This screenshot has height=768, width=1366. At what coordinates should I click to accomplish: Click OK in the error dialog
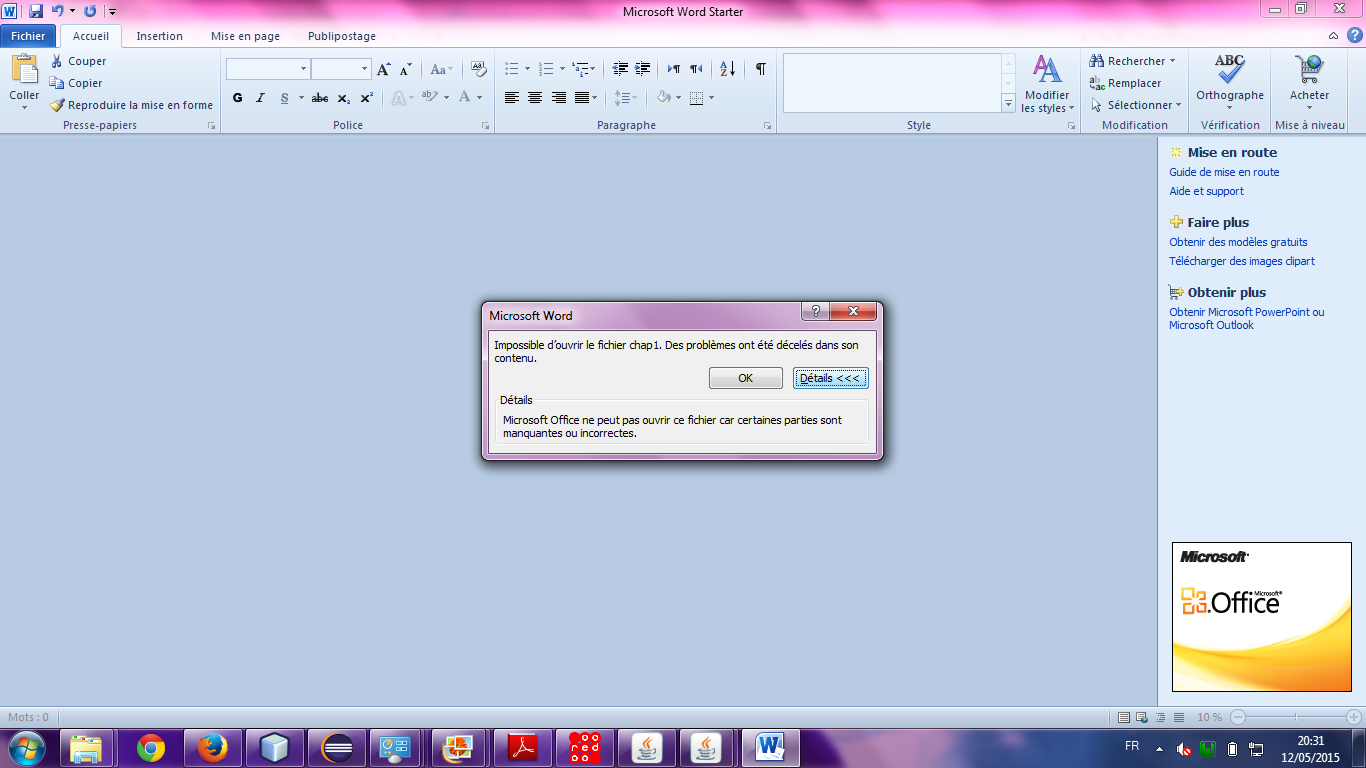pyautogui.click(x=746, y=378)
